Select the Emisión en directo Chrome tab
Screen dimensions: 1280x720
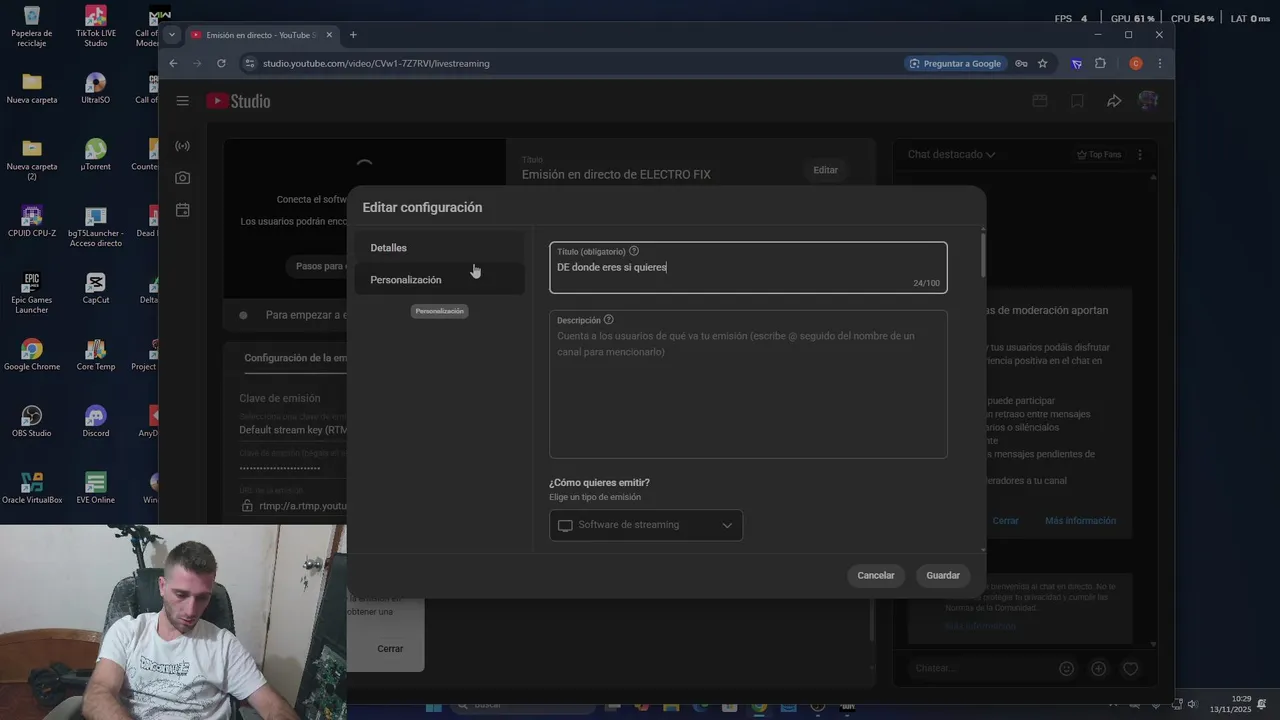pyautogui.click(x=262, y=35)
